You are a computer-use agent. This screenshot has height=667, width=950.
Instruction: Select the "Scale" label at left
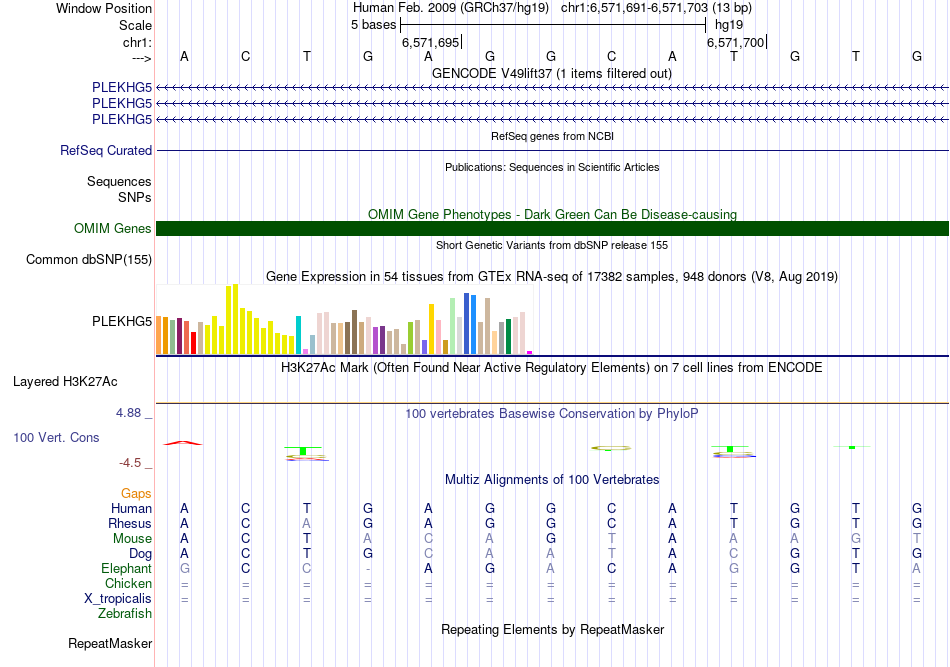(135, 25)
